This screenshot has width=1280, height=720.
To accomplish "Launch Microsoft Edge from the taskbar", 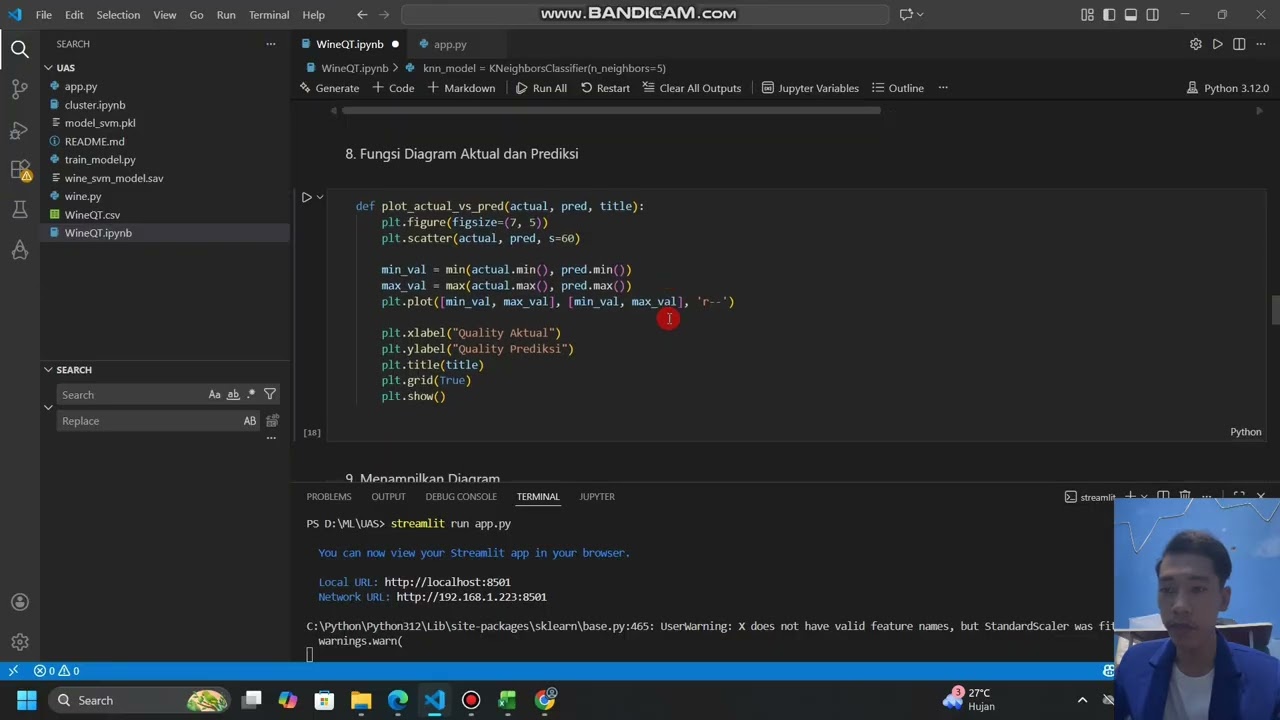I will click(398, 700).
